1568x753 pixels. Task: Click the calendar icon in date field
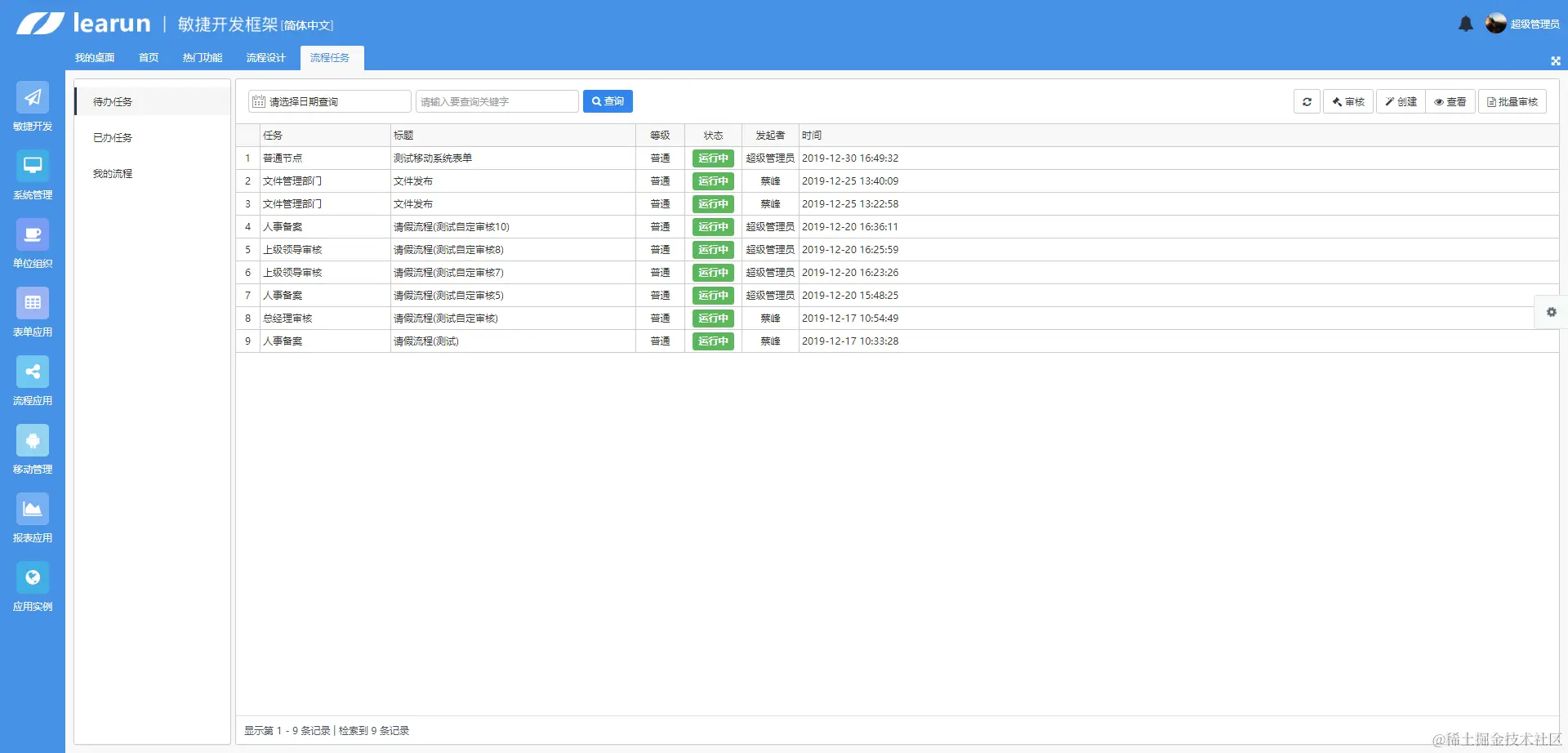[x=259, y=101]
